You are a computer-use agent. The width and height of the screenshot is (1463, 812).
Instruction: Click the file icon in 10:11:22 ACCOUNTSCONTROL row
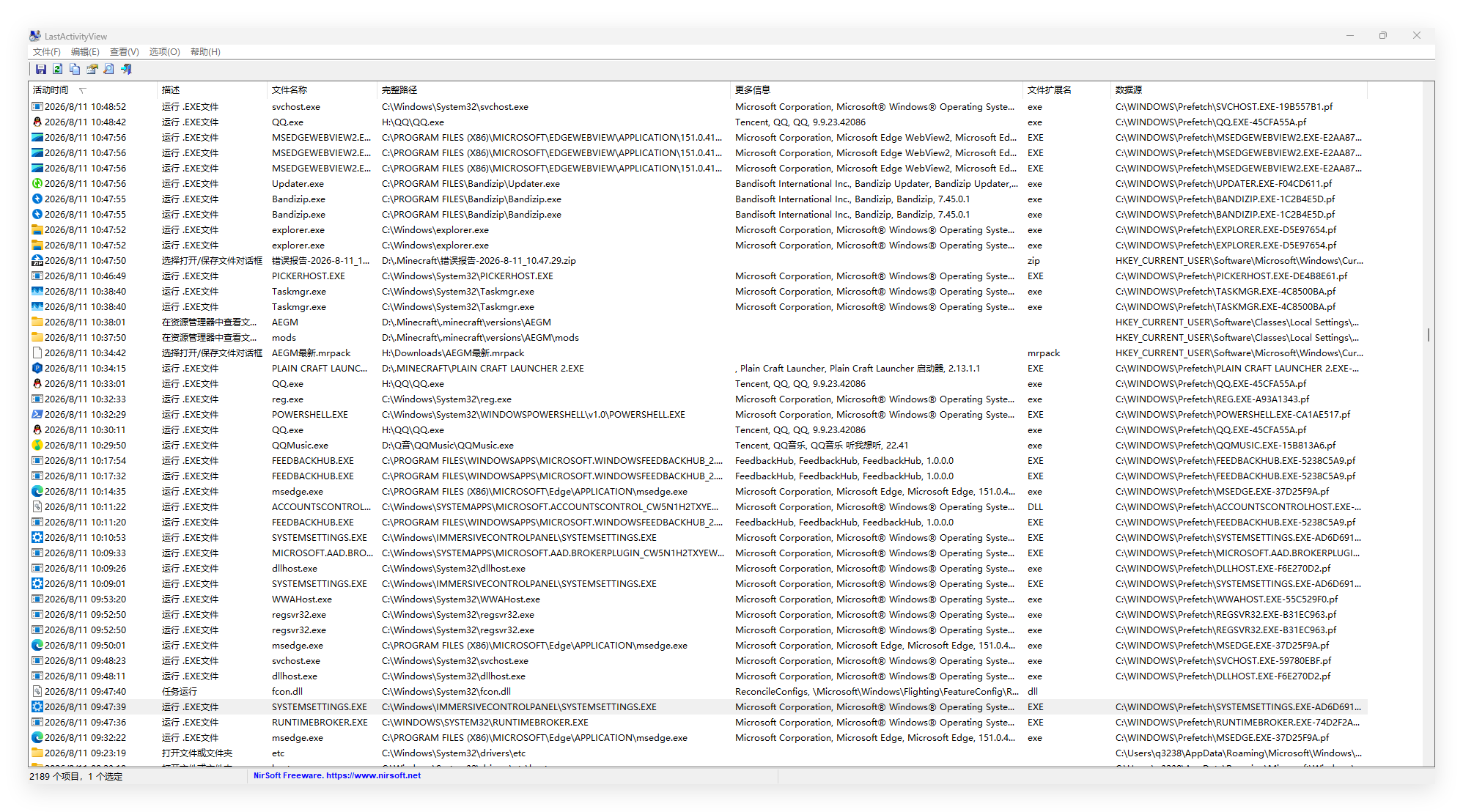click(x=37, y=507)
